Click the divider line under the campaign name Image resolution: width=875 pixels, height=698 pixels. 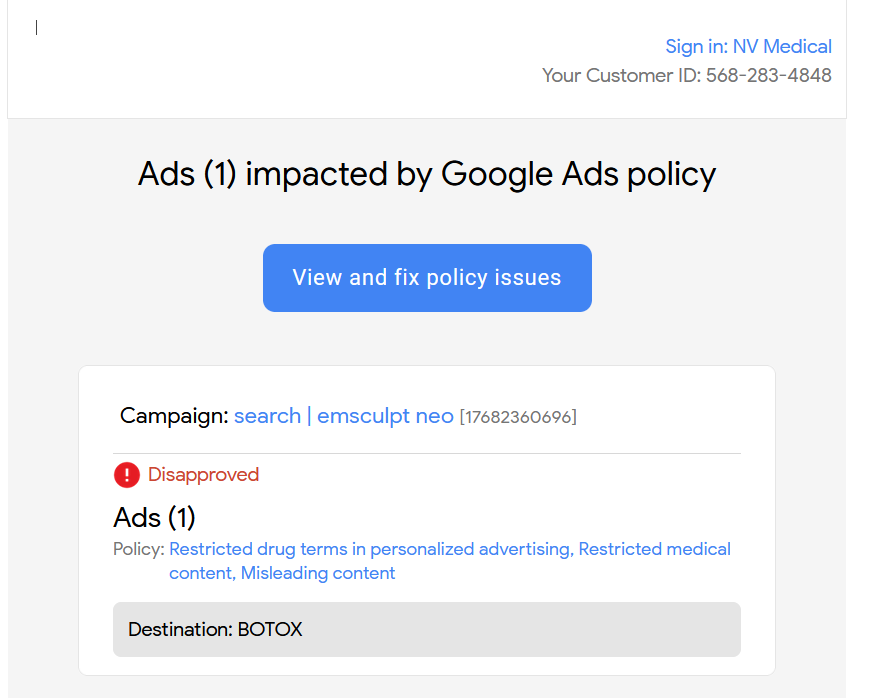click(427, 454)
